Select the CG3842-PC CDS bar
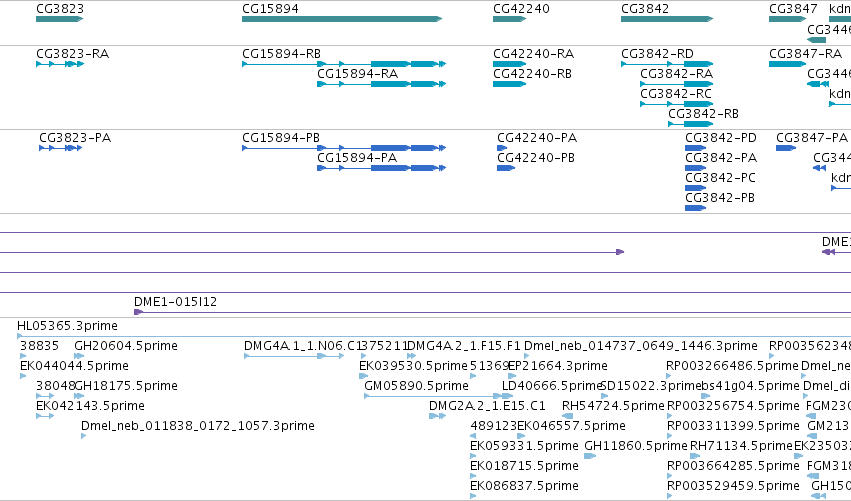 (696, 188)
